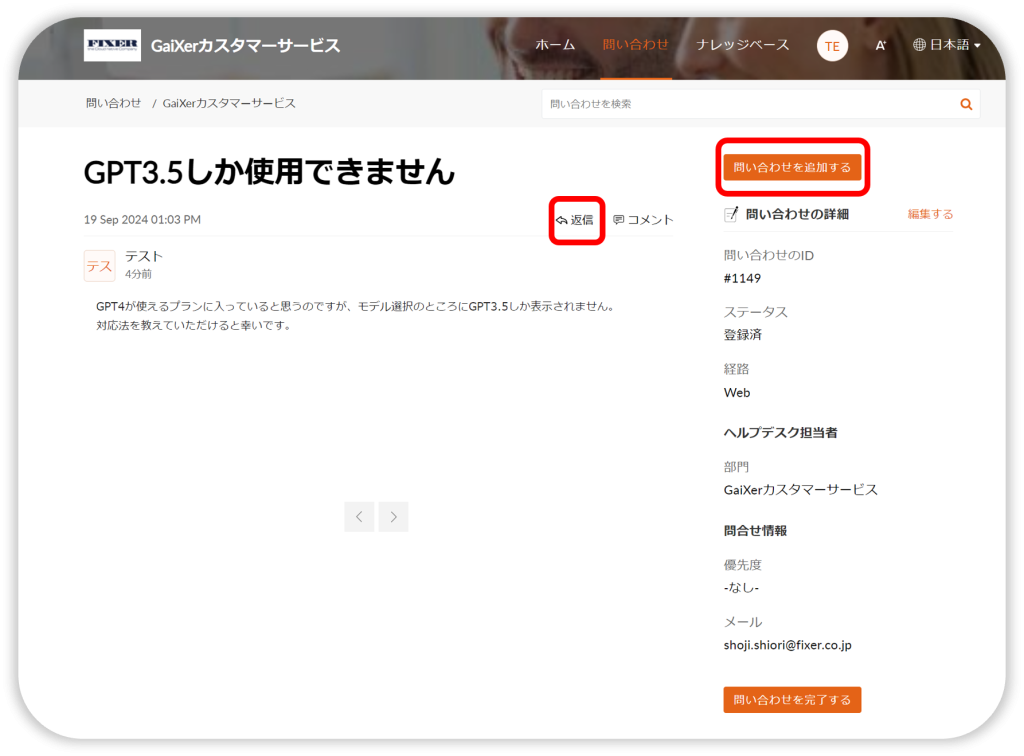Open the ホーム menu tab
1024x756 pixels.
[555, 45]
